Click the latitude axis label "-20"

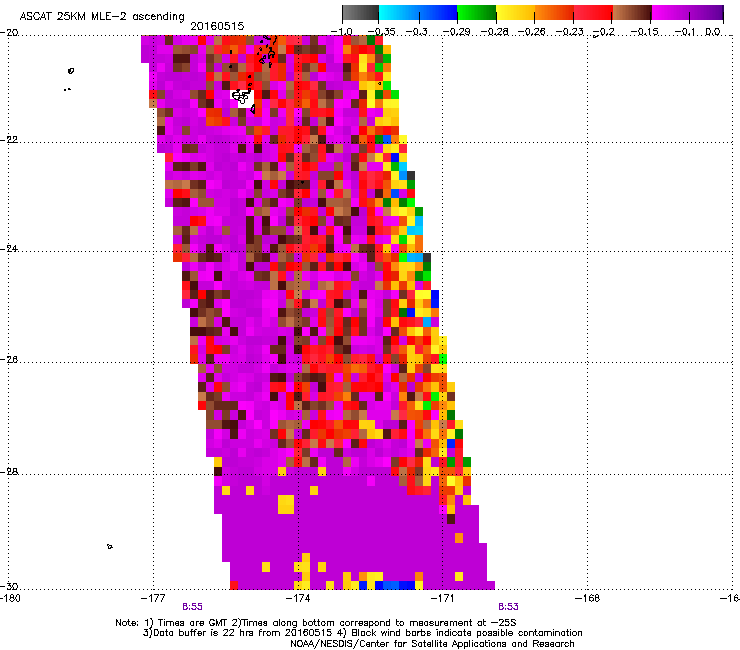(9, 33)
